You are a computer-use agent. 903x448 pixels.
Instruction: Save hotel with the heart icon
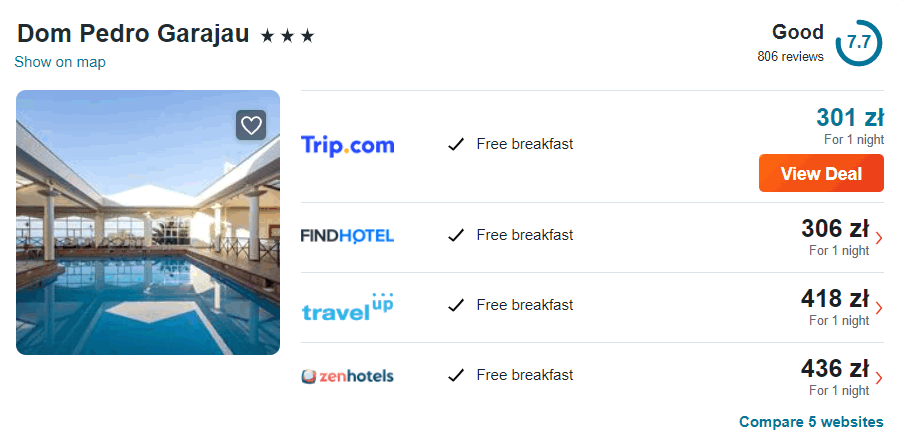coord(251,125)
